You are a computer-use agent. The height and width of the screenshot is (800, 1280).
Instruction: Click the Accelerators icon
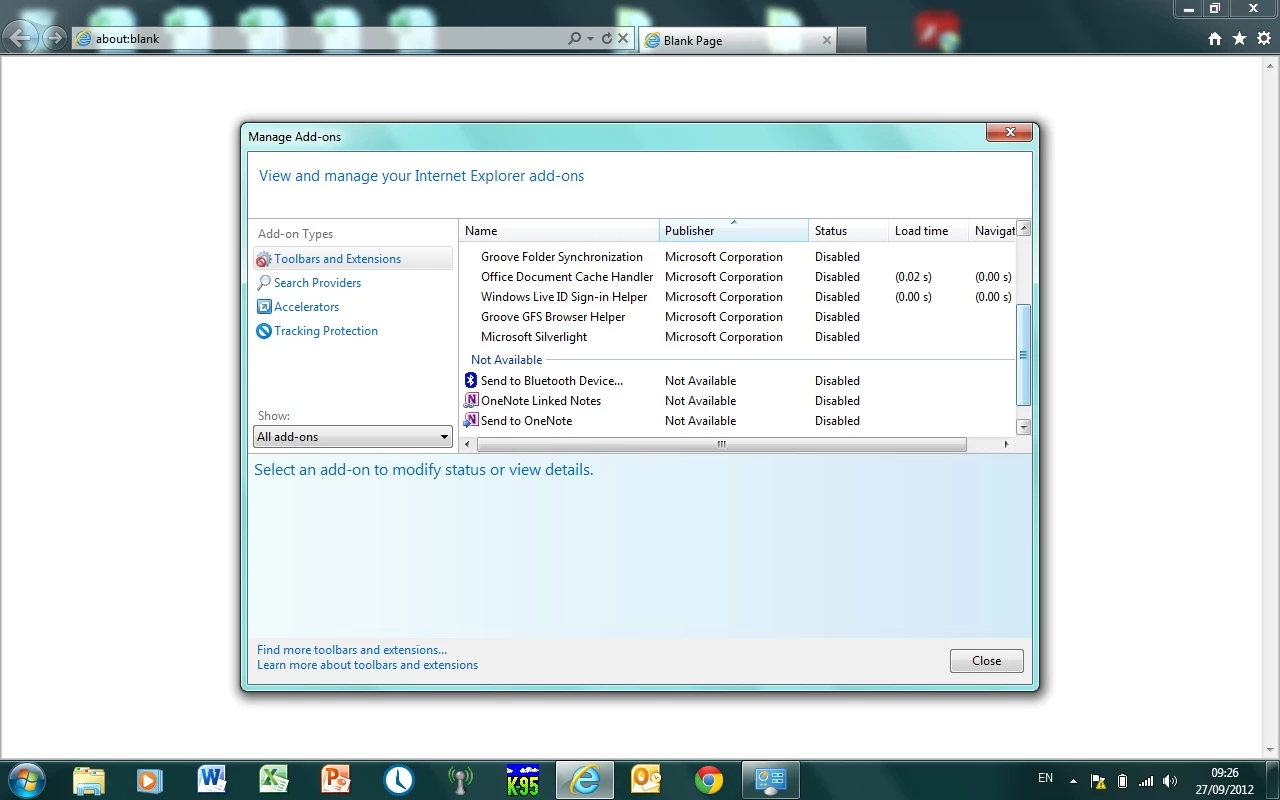pos(264,307)
